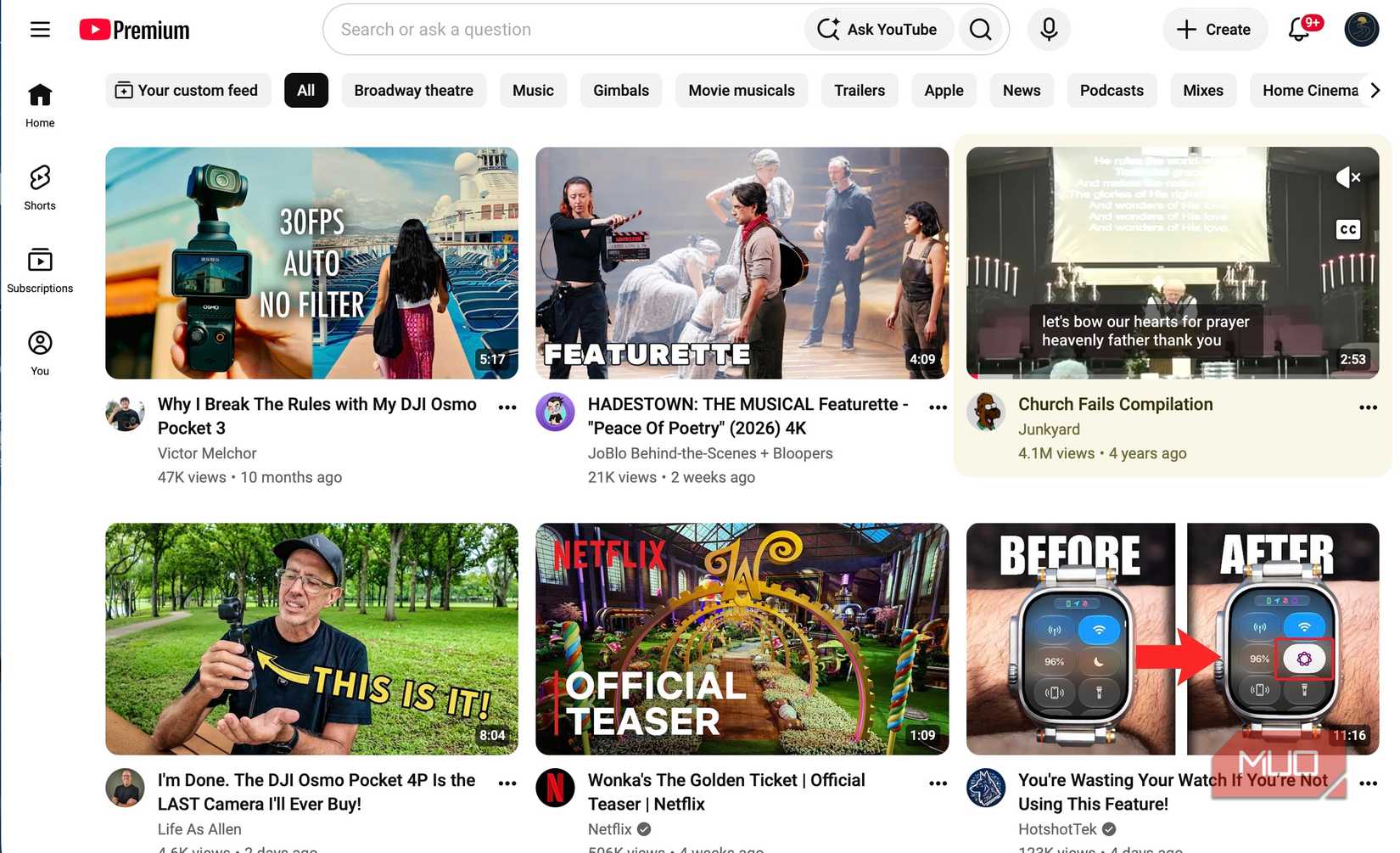Open options for Church Fails Compilation
This screenshot has width=1400, height=853.
coord(1368,407)
